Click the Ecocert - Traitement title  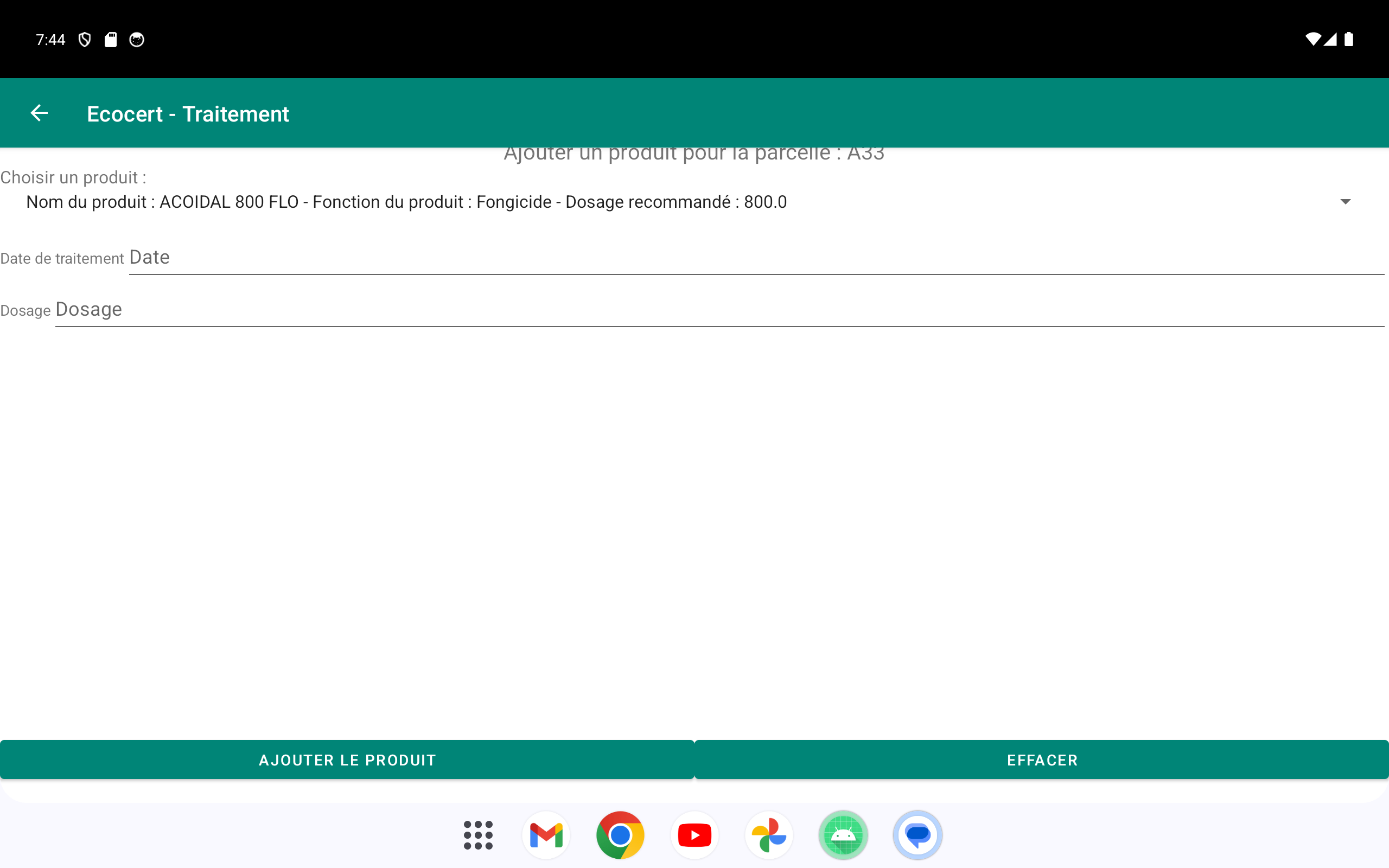point(188,114)
